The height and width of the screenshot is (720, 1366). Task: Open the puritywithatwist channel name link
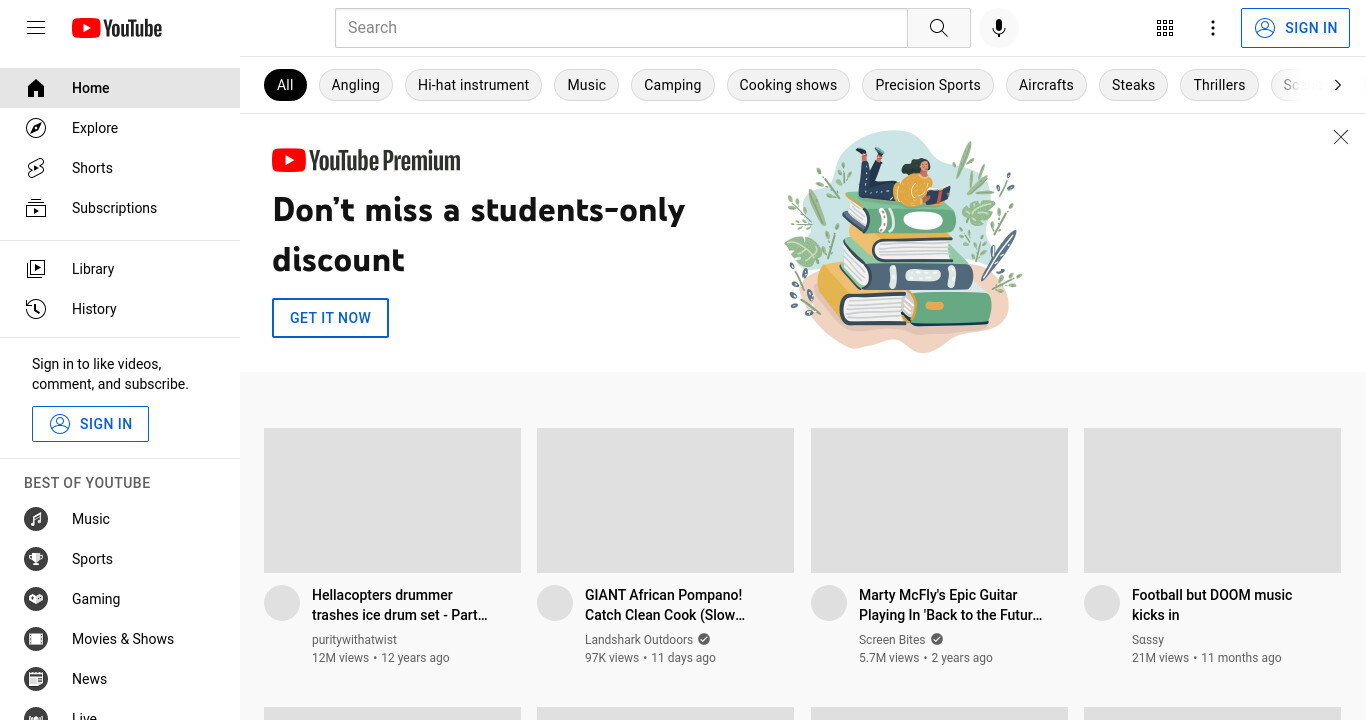point(354,640)
